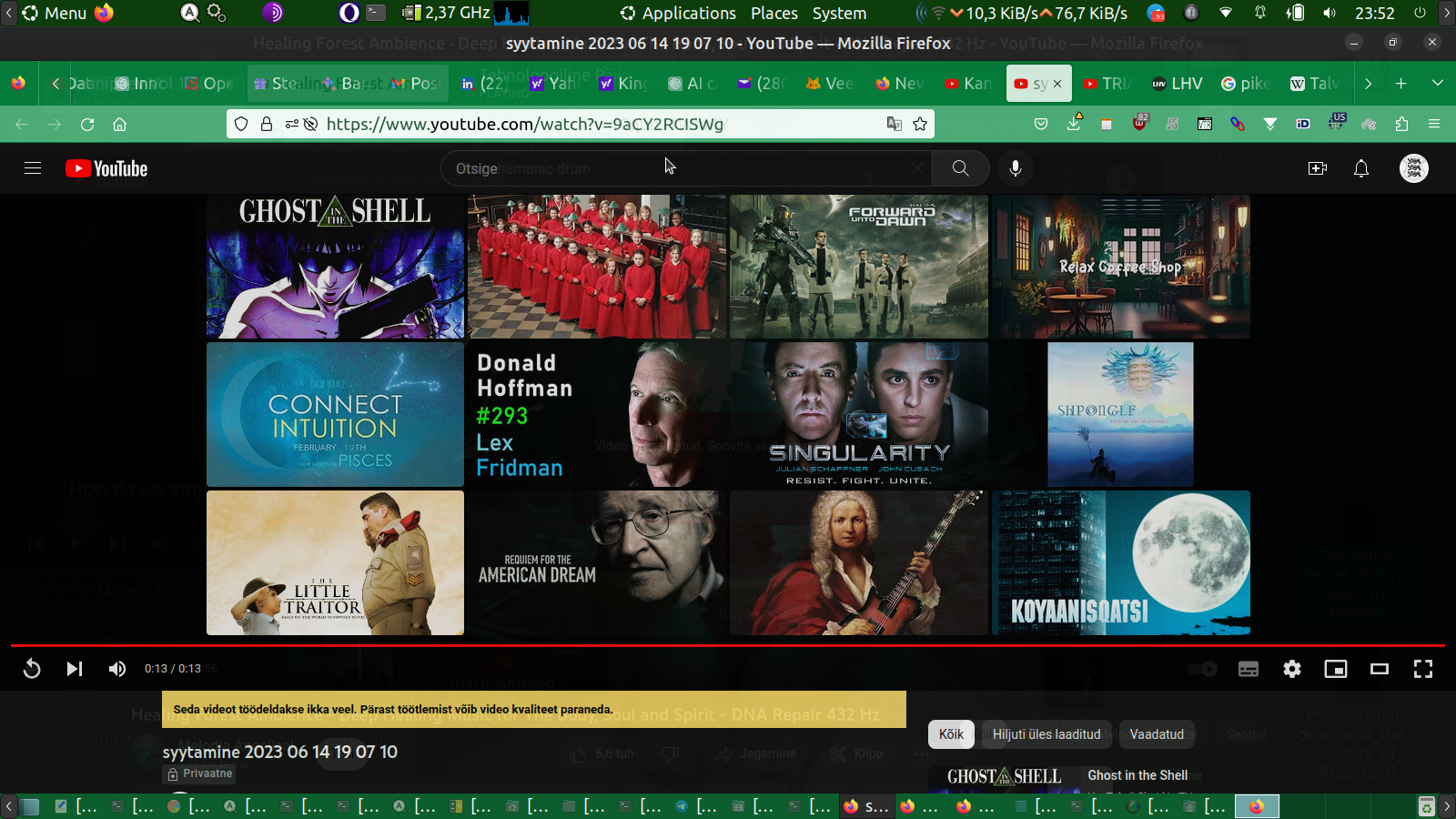Open the system volume speaker icon
The width and height of the screenshot is (1456, 819).
click(1330, 14)
